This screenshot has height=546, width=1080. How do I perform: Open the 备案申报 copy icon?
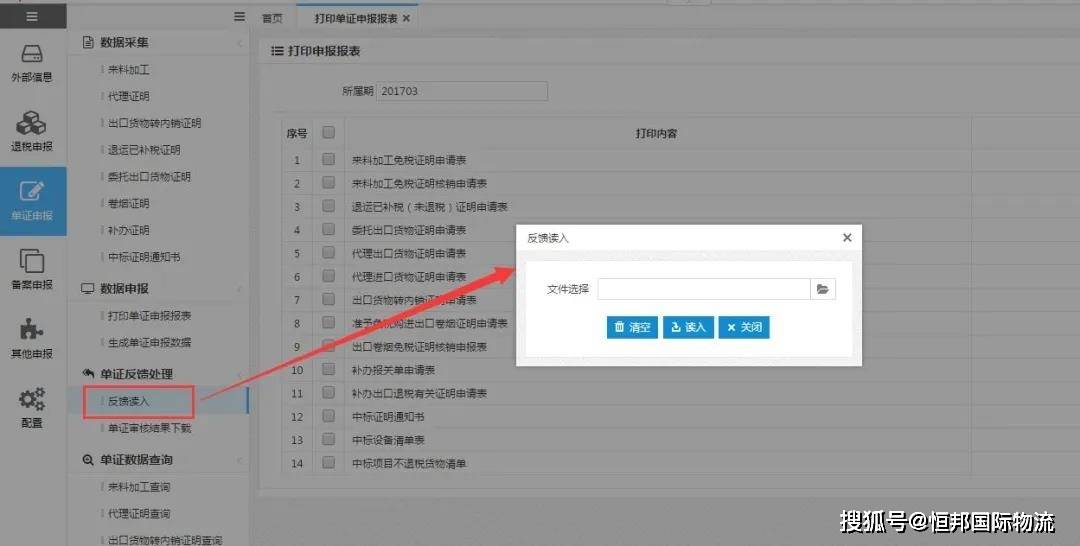point(32,261)
